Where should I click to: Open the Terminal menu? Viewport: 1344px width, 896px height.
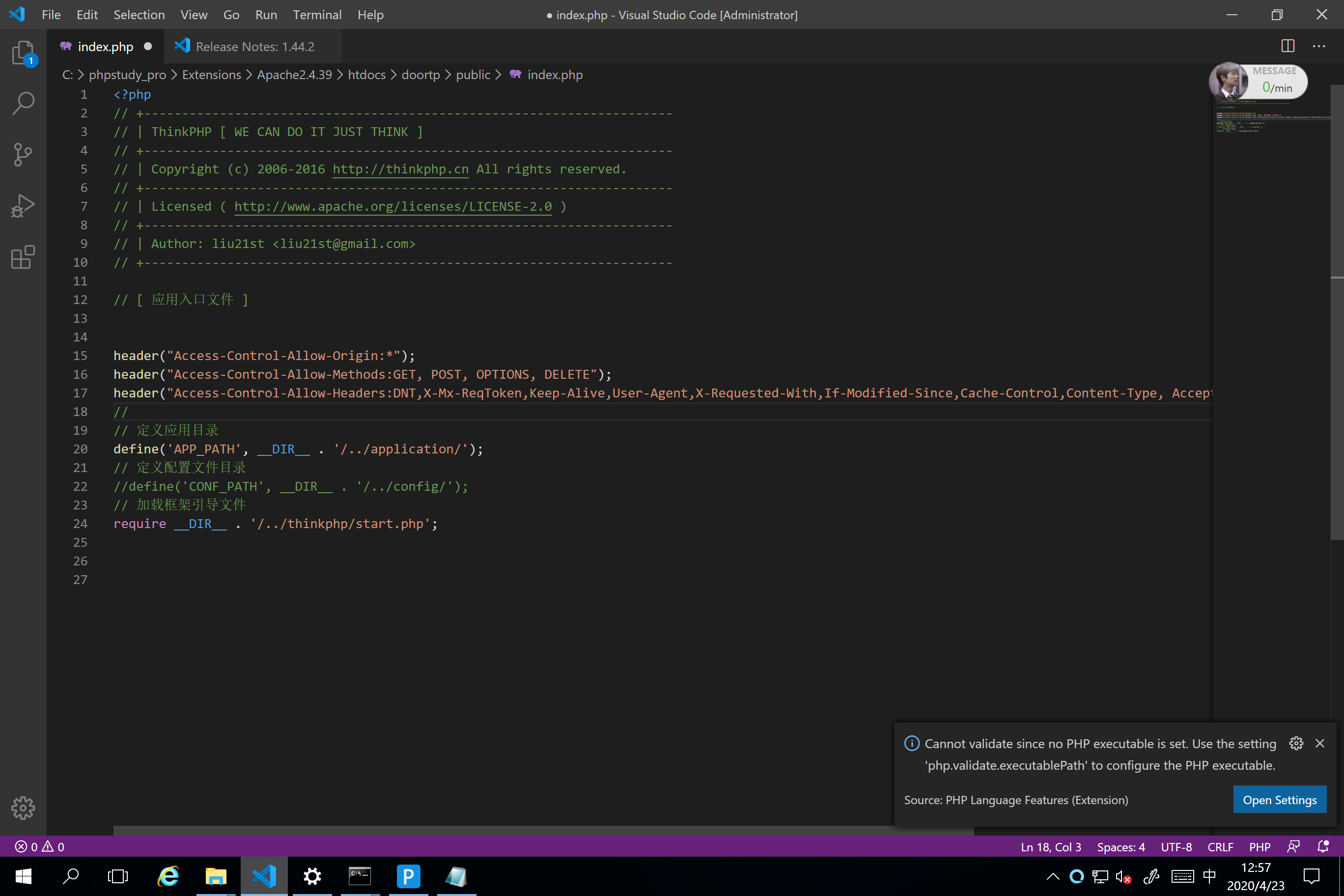click(x=317, y=15)
